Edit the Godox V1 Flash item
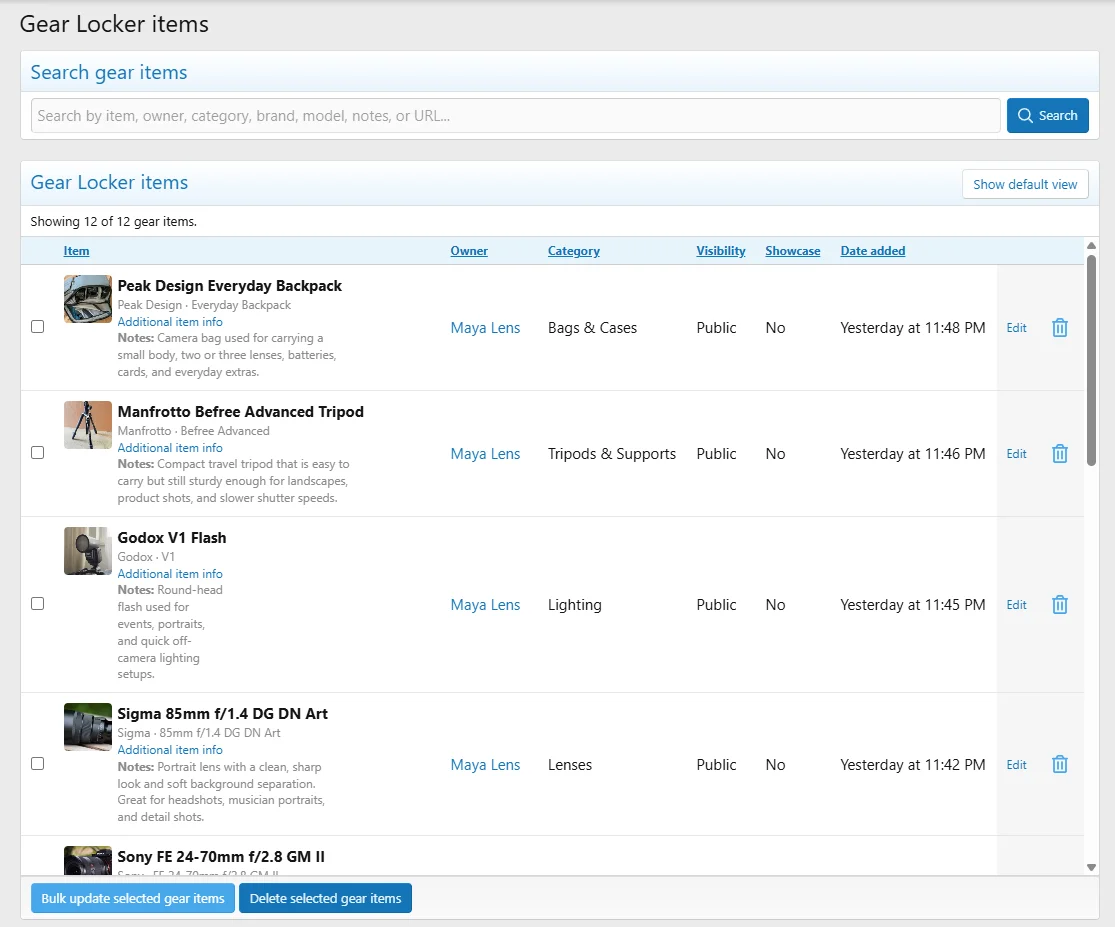This screenshot has width=1115, height=927. pos(1016,605)
